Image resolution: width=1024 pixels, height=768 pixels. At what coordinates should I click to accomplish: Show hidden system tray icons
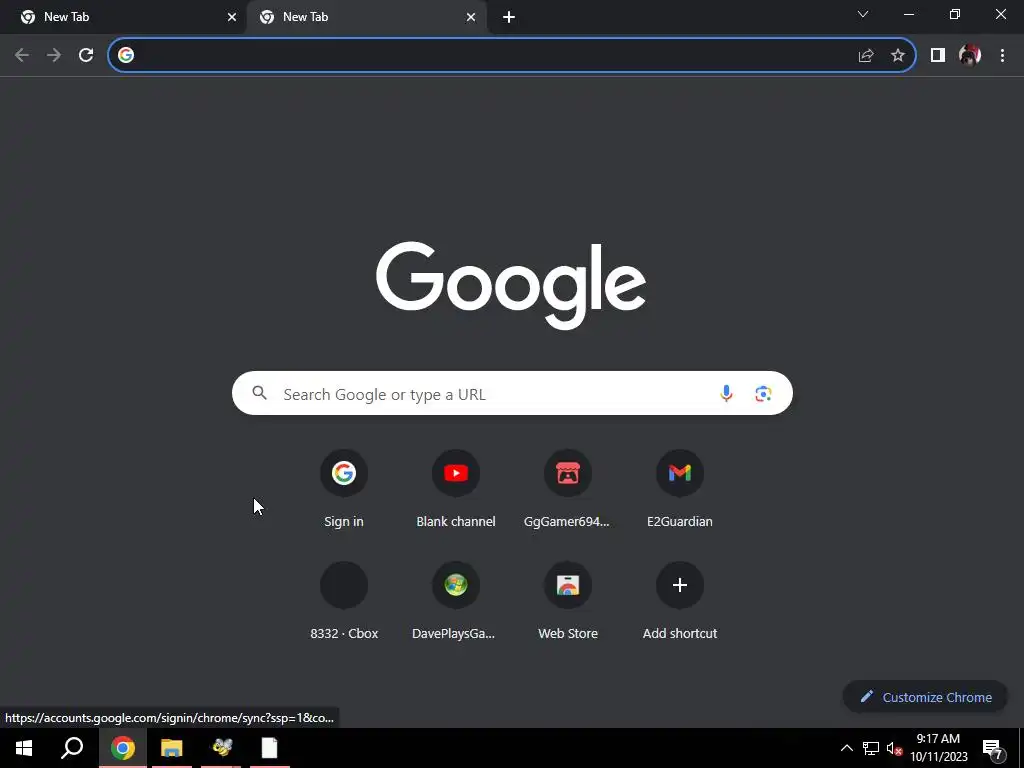pyautogui.click(x=846, y=748)
